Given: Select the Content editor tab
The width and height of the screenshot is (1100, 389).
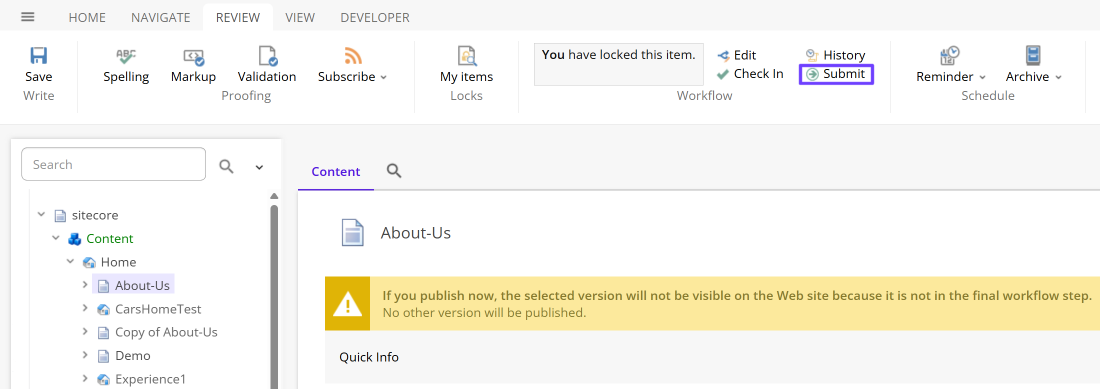Looking at the screenshot, I should pyautogui.click(x=336, y=171).
